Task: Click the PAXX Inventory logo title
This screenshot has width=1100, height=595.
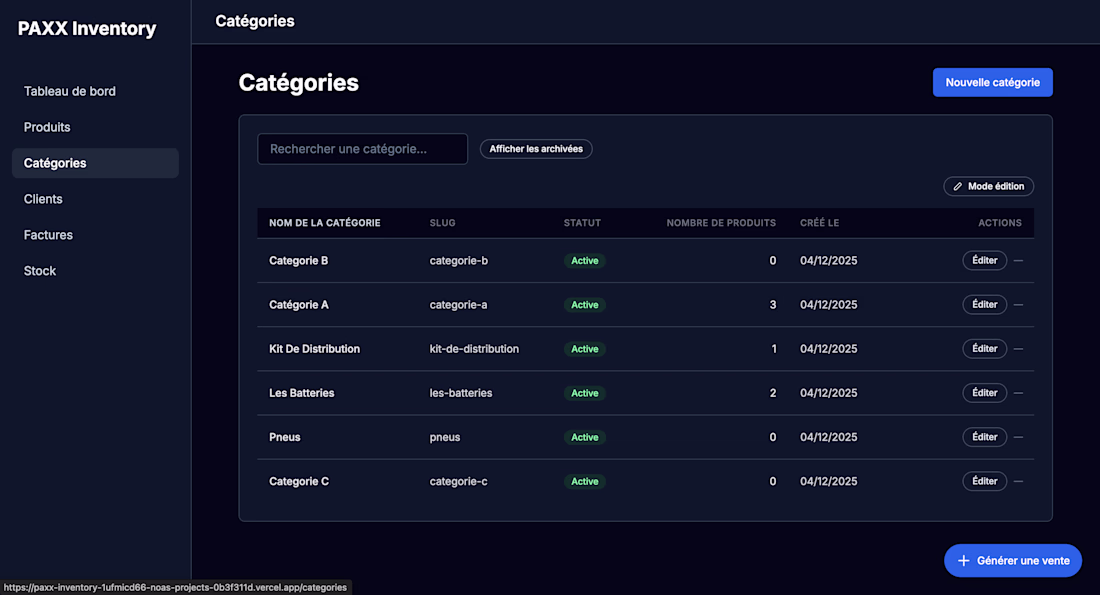Action: pyautogui.click(x=87, y=29)
